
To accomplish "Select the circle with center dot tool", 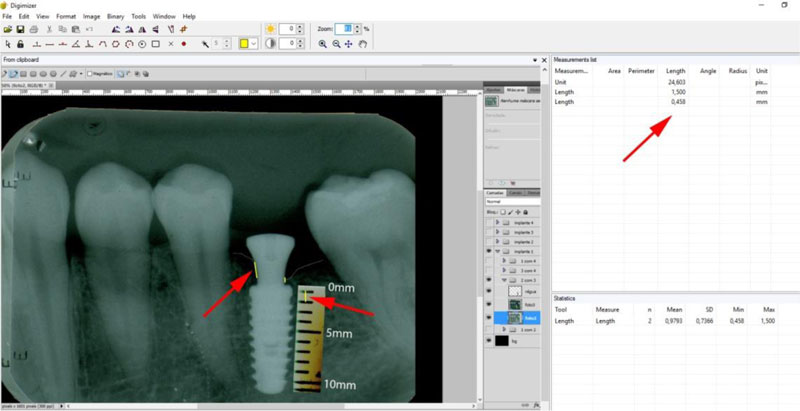I will 142,44.
